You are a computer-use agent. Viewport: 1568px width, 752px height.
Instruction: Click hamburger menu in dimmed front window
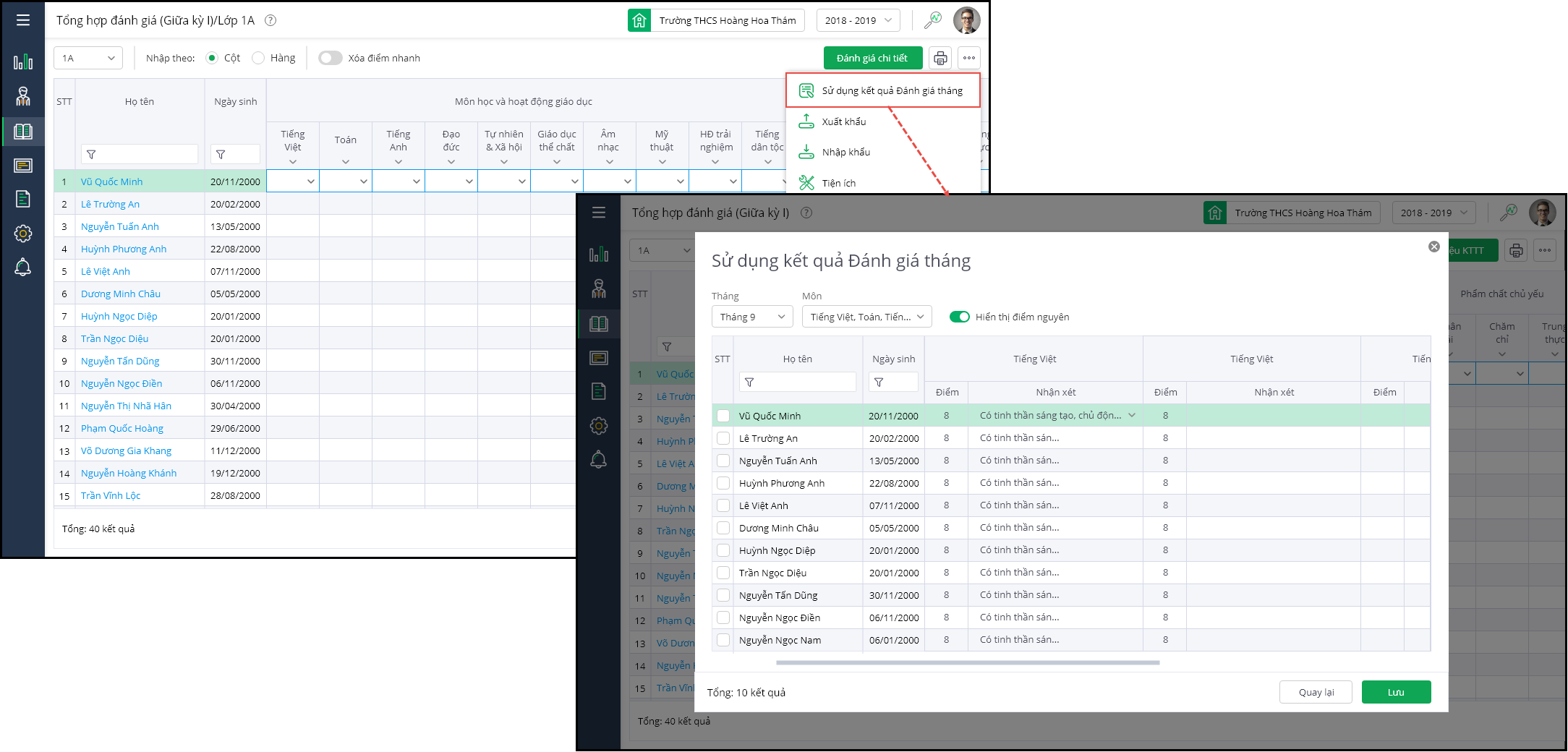[x=599, y=213]
